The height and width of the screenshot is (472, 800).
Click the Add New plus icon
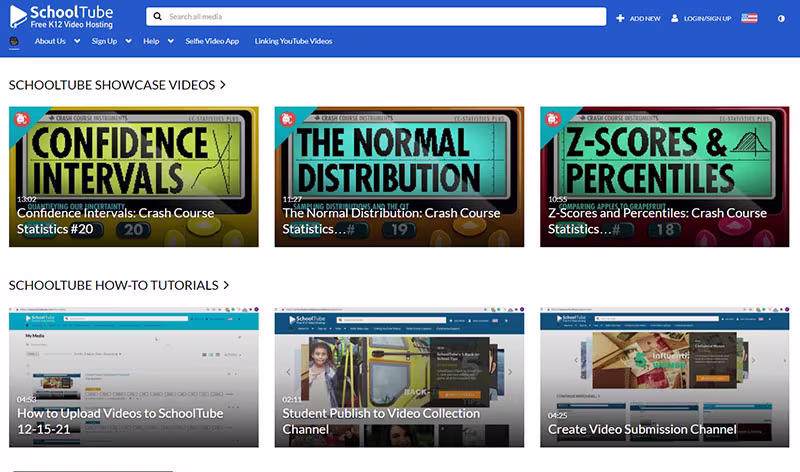coord(620,18)
